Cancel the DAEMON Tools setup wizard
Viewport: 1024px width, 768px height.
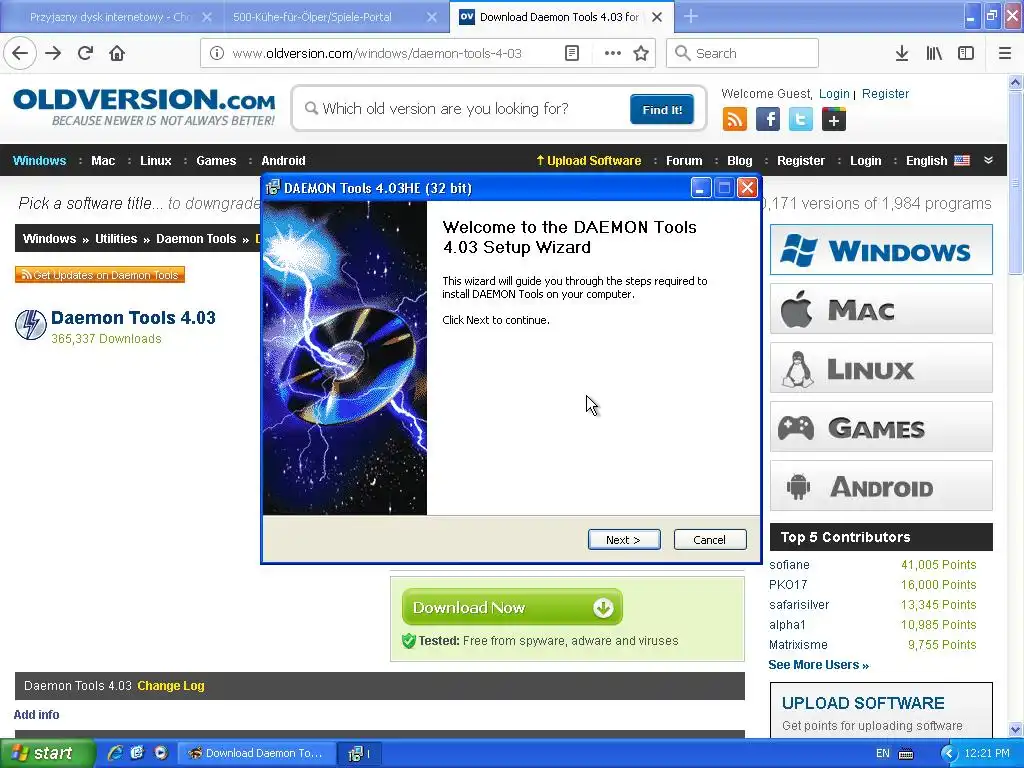(x=710, y=540)
